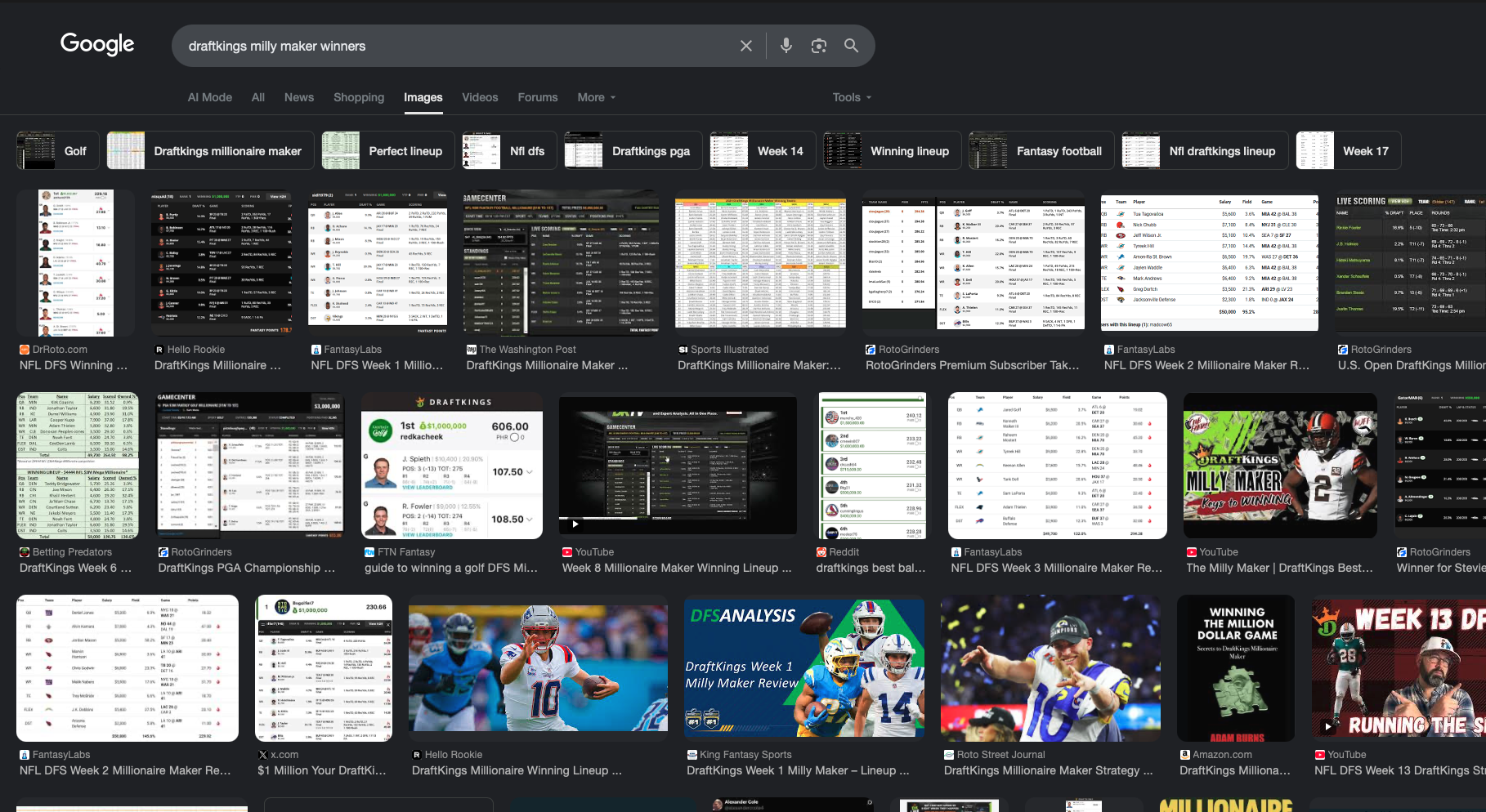Open the Sports Illustrated spreadsheet thumbnail
This screenshot has width=1486, height=812.
(x=760, y=263)
